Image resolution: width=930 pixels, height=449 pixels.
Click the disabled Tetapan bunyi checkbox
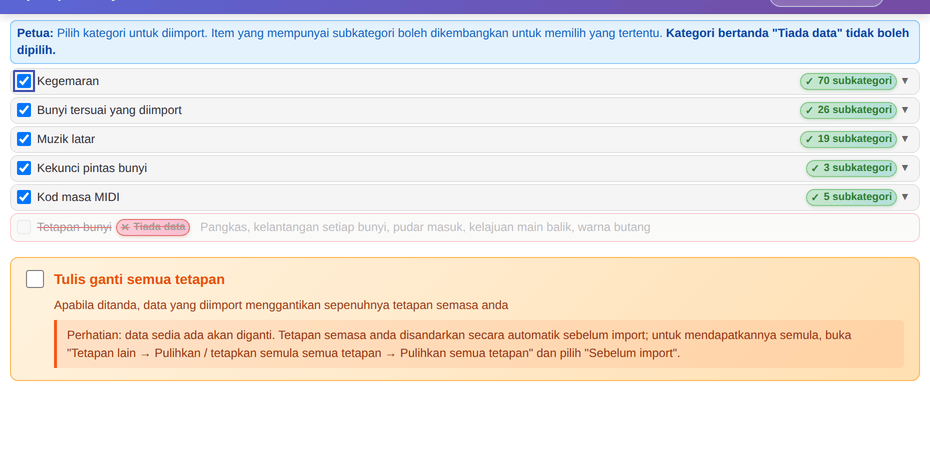coord(24,227)
